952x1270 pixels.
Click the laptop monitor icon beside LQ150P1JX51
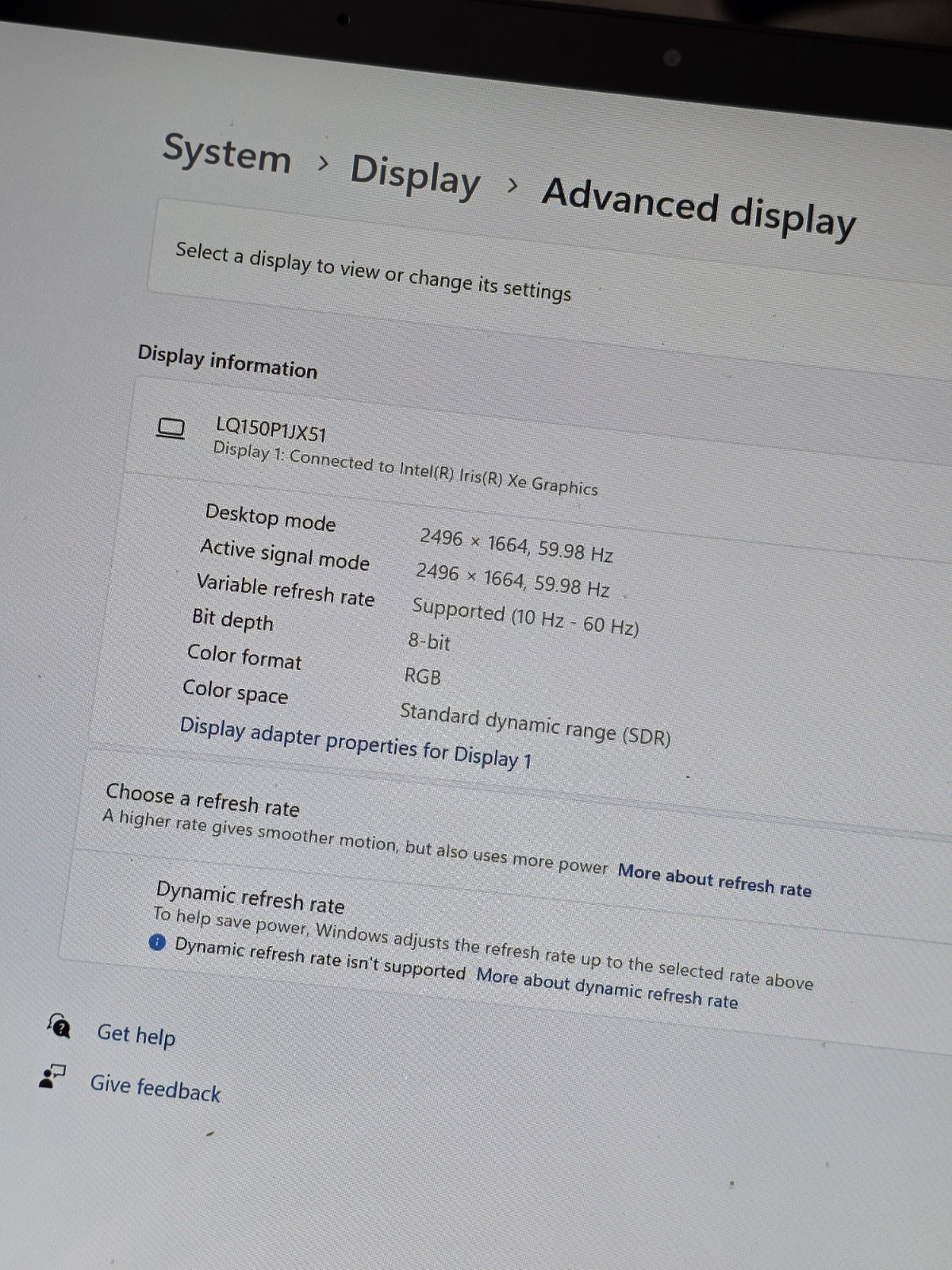[171, 429]
